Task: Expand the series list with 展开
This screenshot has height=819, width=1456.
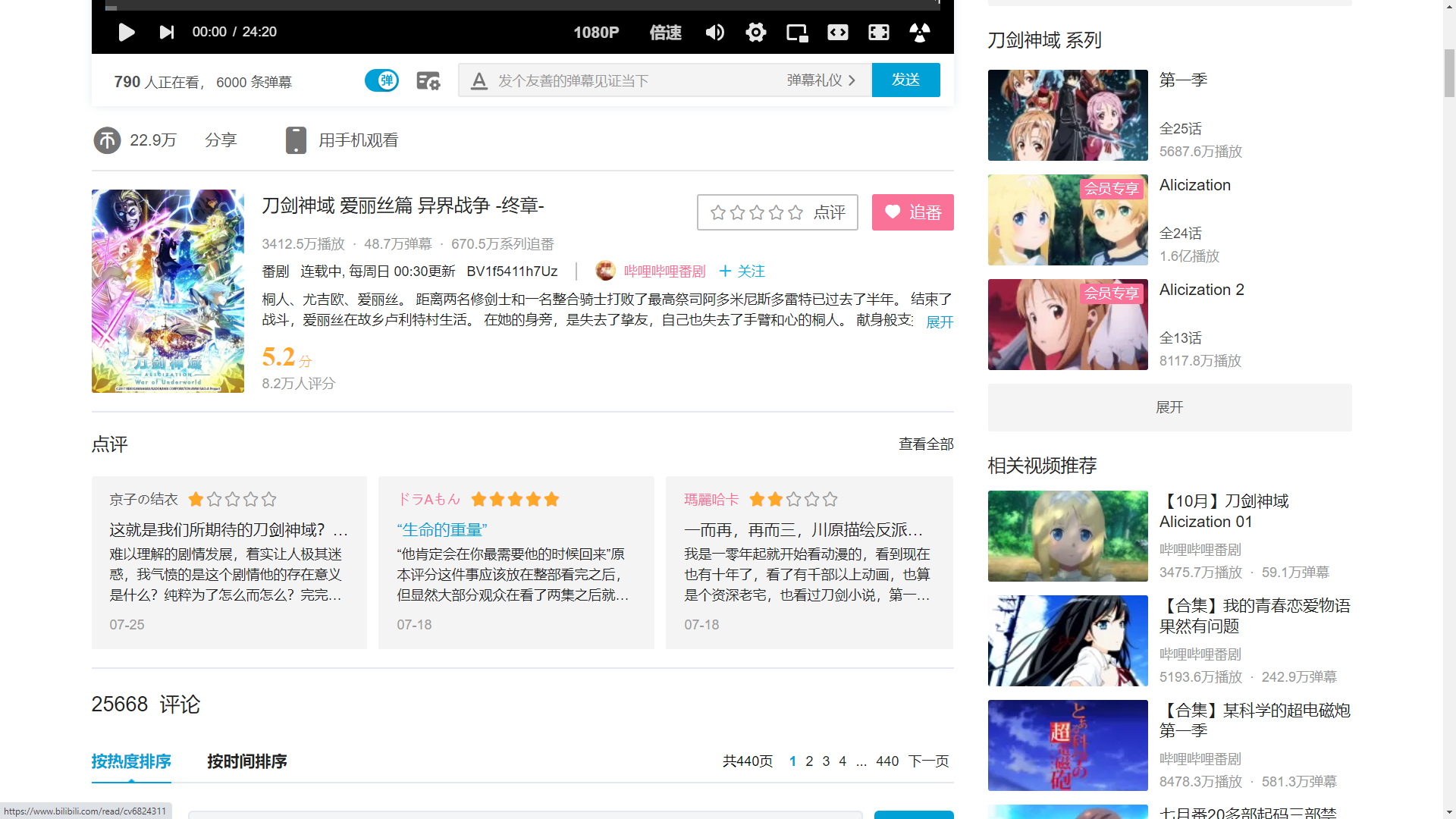Action: (1169, 407)
